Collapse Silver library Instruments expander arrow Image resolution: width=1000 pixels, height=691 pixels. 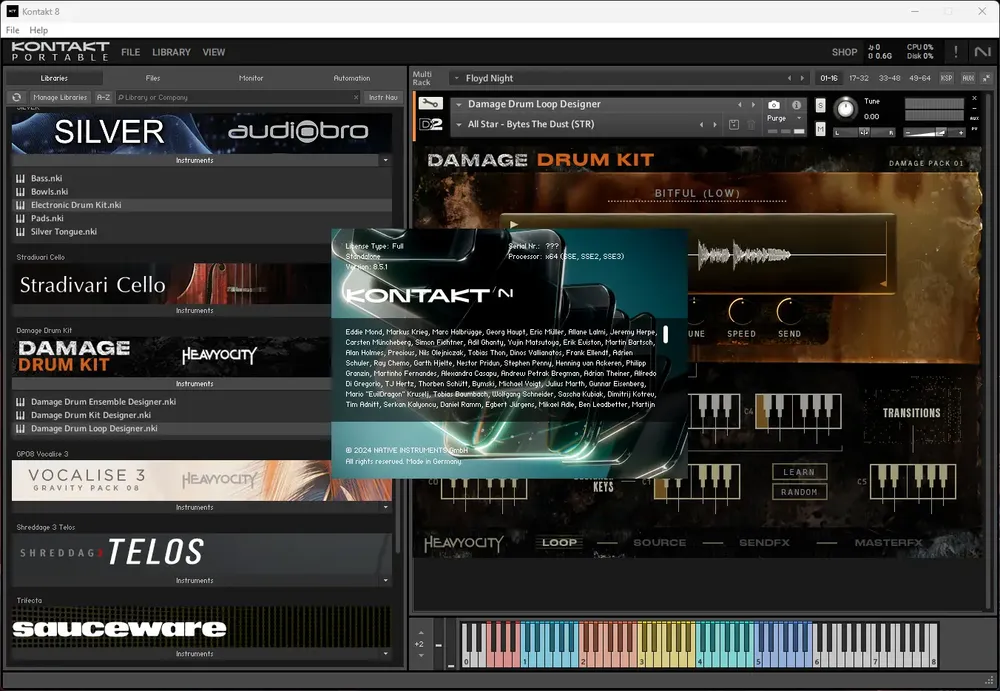(385, 160)
